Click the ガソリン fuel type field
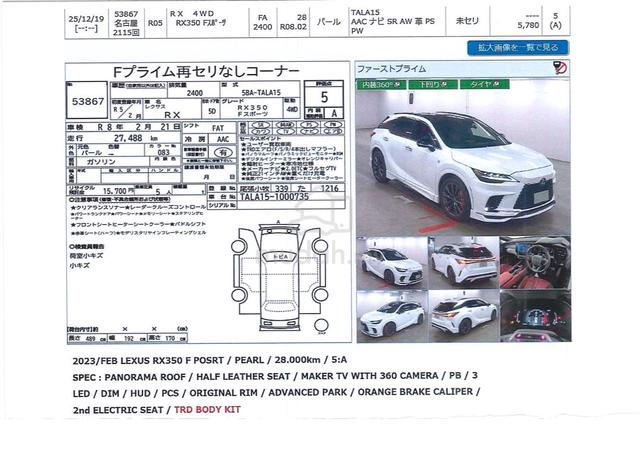Image resolution: width=640 pixels, height=452 pixels. click(x=101, y=162)
